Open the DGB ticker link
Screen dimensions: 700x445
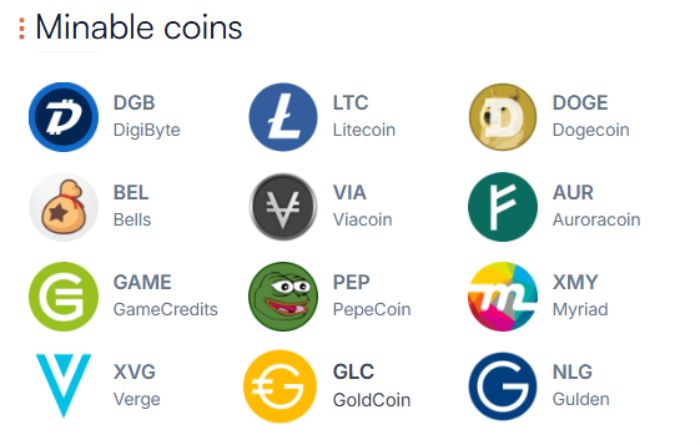pyautogui.click(x=134, y=103)
